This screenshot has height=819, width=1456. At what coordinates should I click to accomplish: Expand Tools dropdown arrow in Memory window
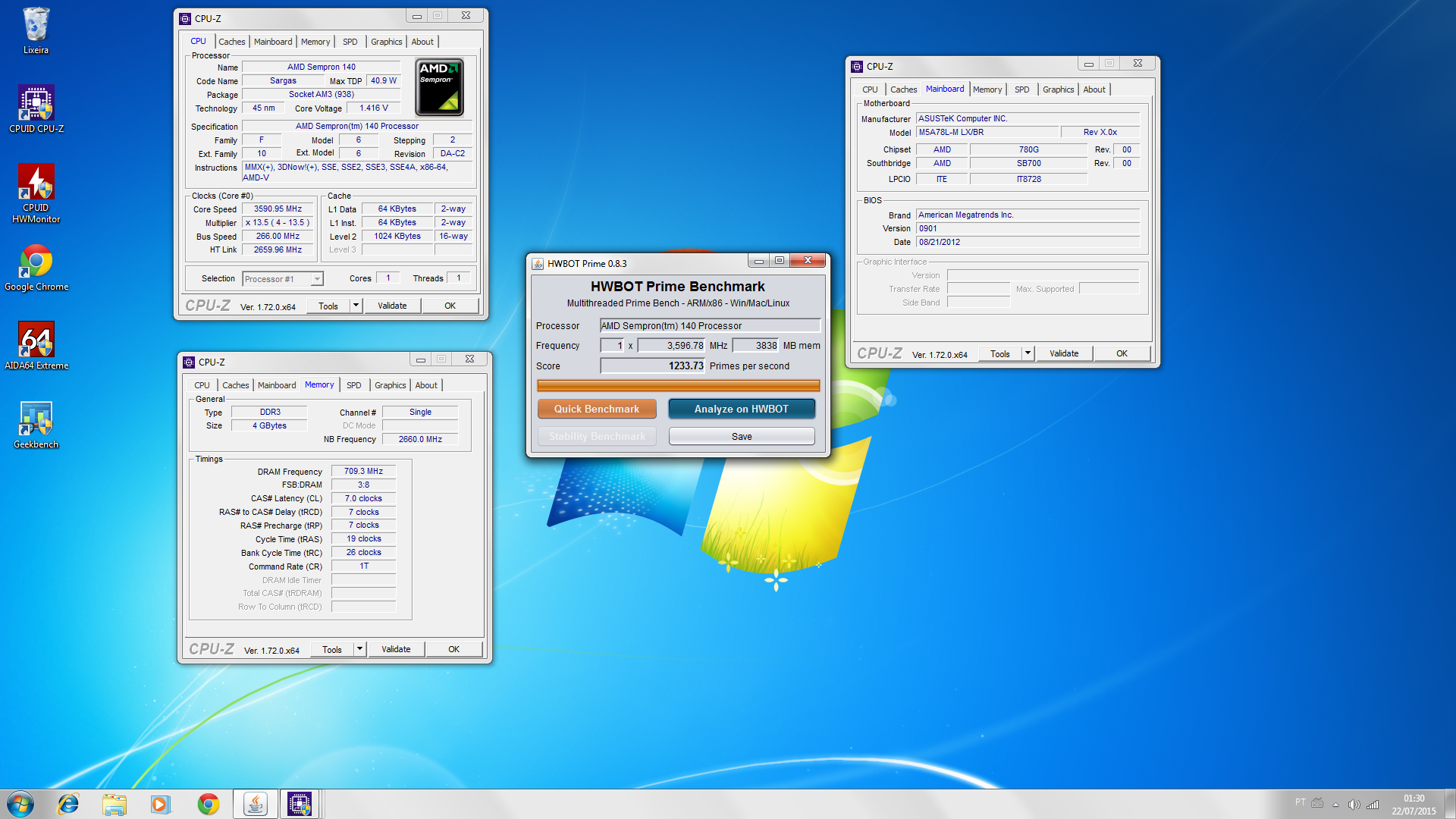pos(359,649)
